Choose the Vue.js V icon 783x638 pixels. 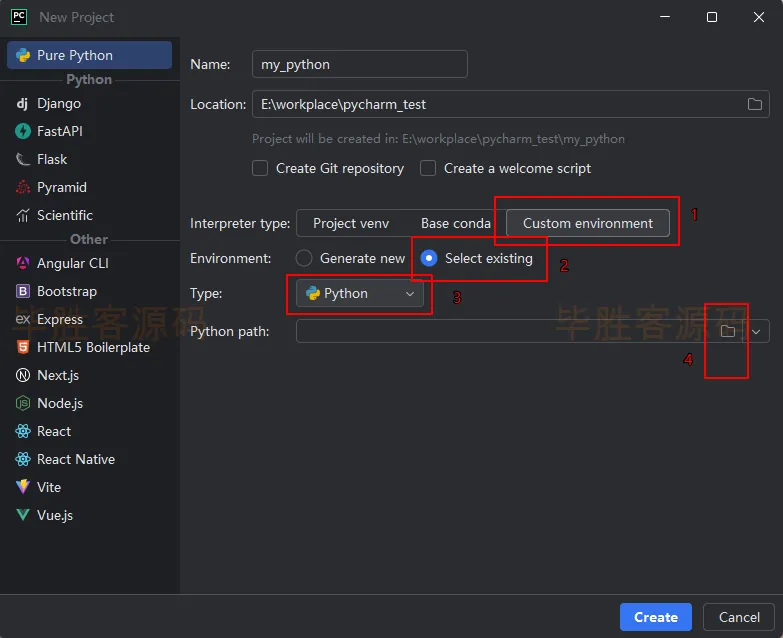pyautogui.click(x=22, y=515)
